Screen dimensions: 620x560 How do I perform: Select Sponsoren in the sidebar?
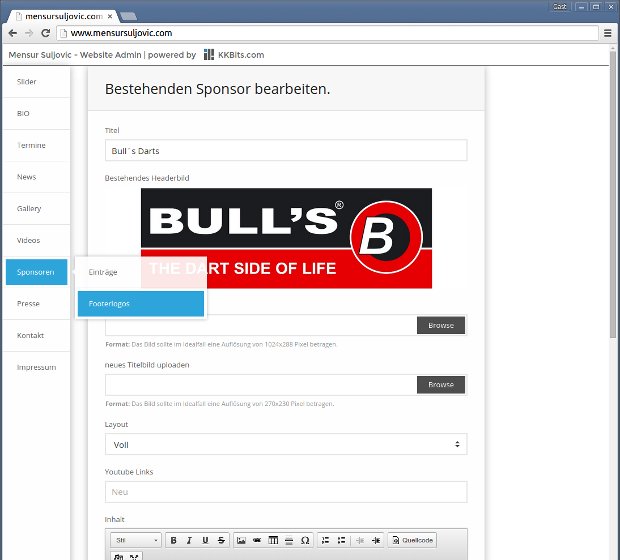tap(36, 272)
